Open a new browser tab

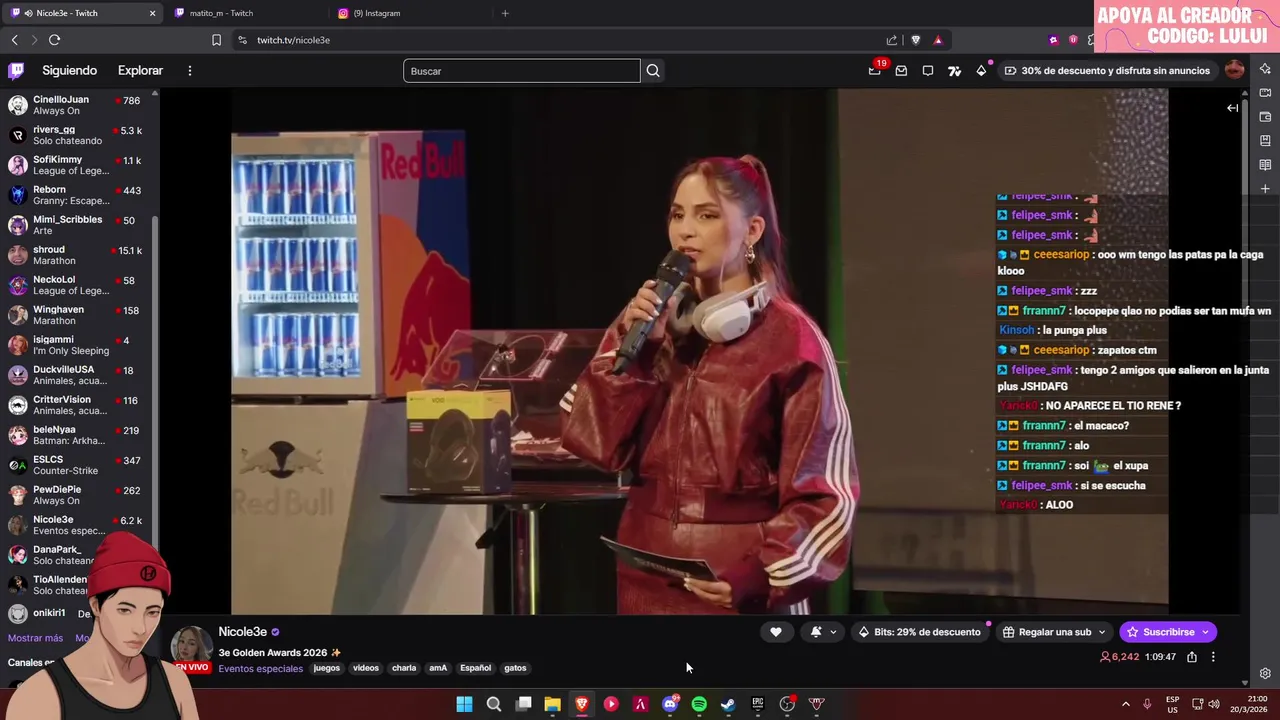coord(505,13)
